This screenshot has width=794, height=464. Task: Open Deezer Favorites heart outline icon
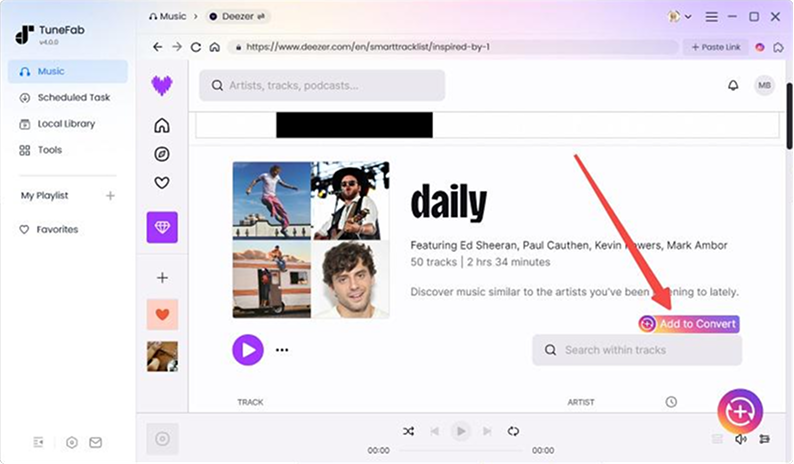point(162,182)
